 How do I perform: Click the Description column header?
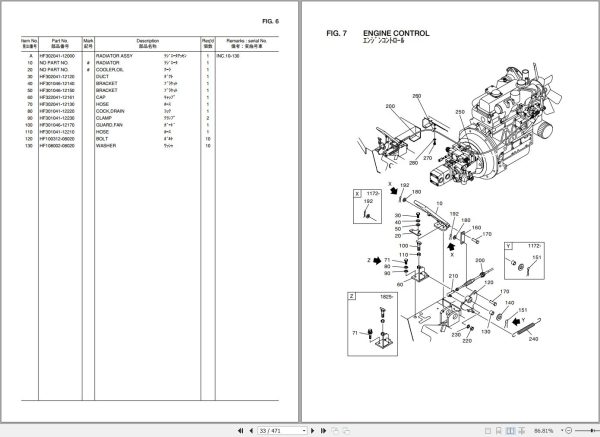[x=148, y=43]
